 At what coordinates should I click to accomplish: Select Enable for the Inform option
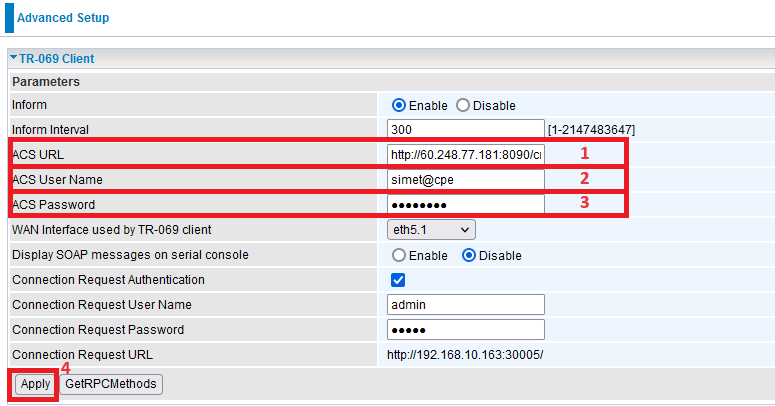(x=399, y=105)
